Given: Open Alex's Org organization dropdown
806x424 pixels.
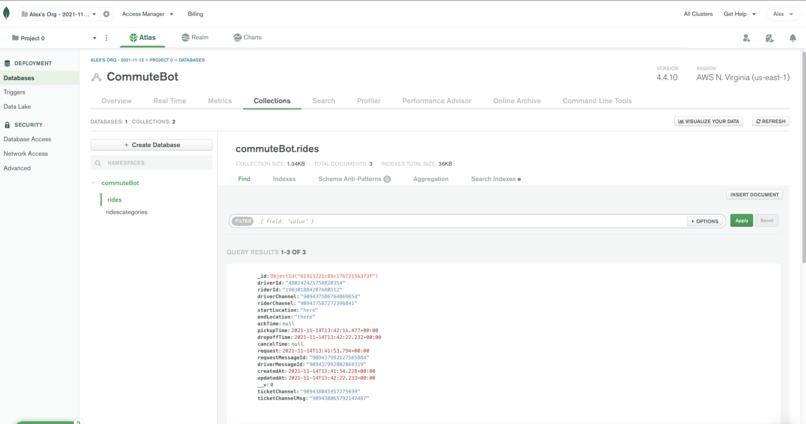Looking at the screenshot, I should coord(59,14).
